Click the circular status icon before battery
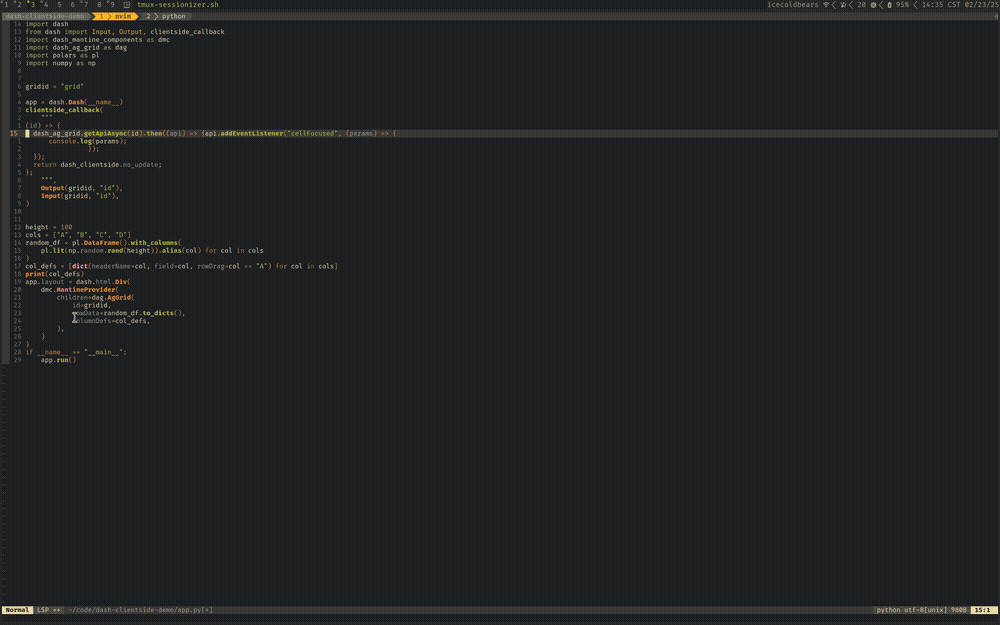 [873, 5]
